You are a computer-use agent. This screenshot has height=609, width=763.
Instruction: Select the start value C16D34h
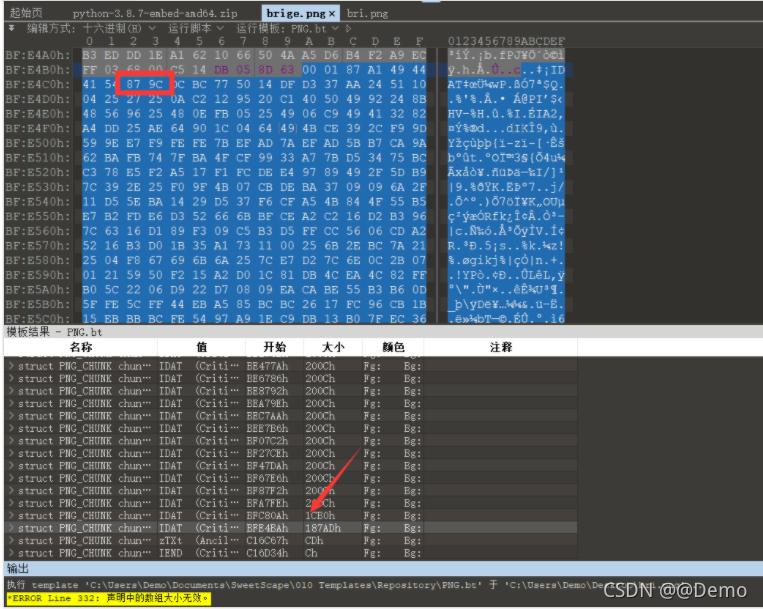coord(267,553)
